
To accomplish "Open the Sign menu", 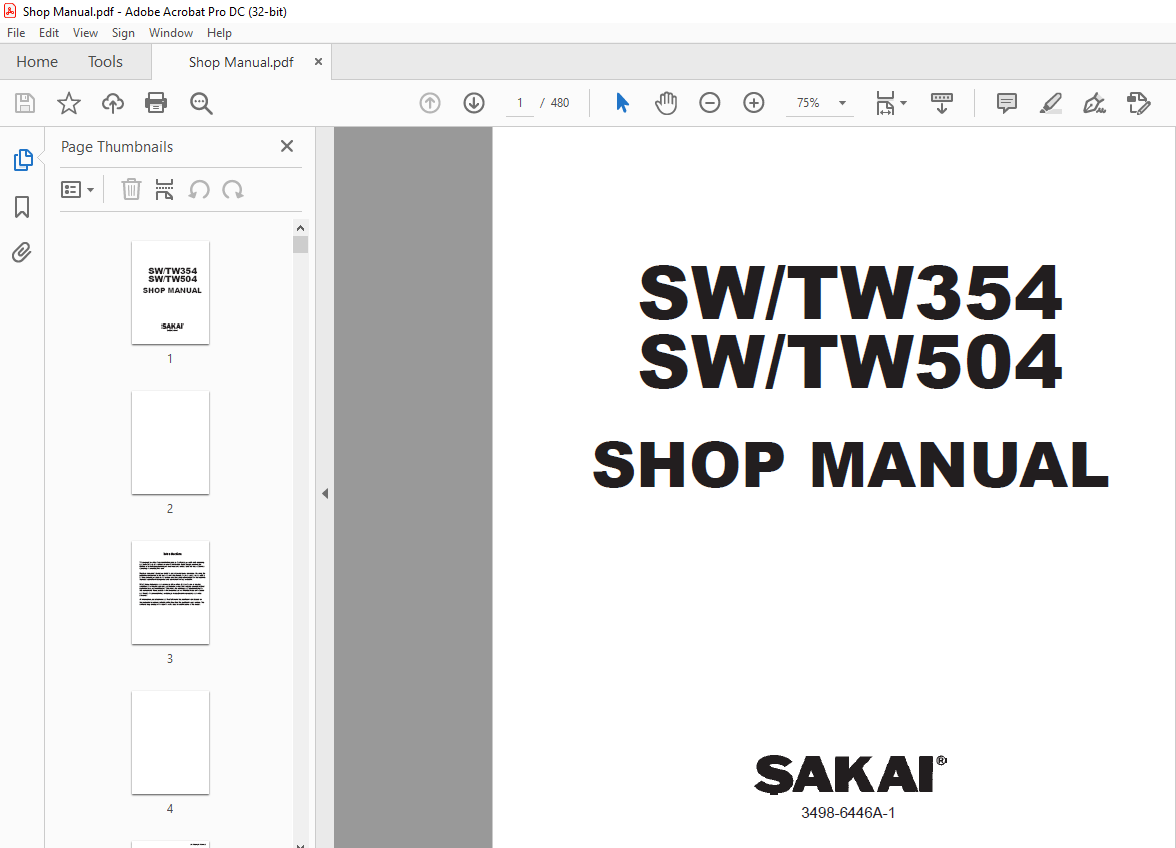I will coord(123,33).
